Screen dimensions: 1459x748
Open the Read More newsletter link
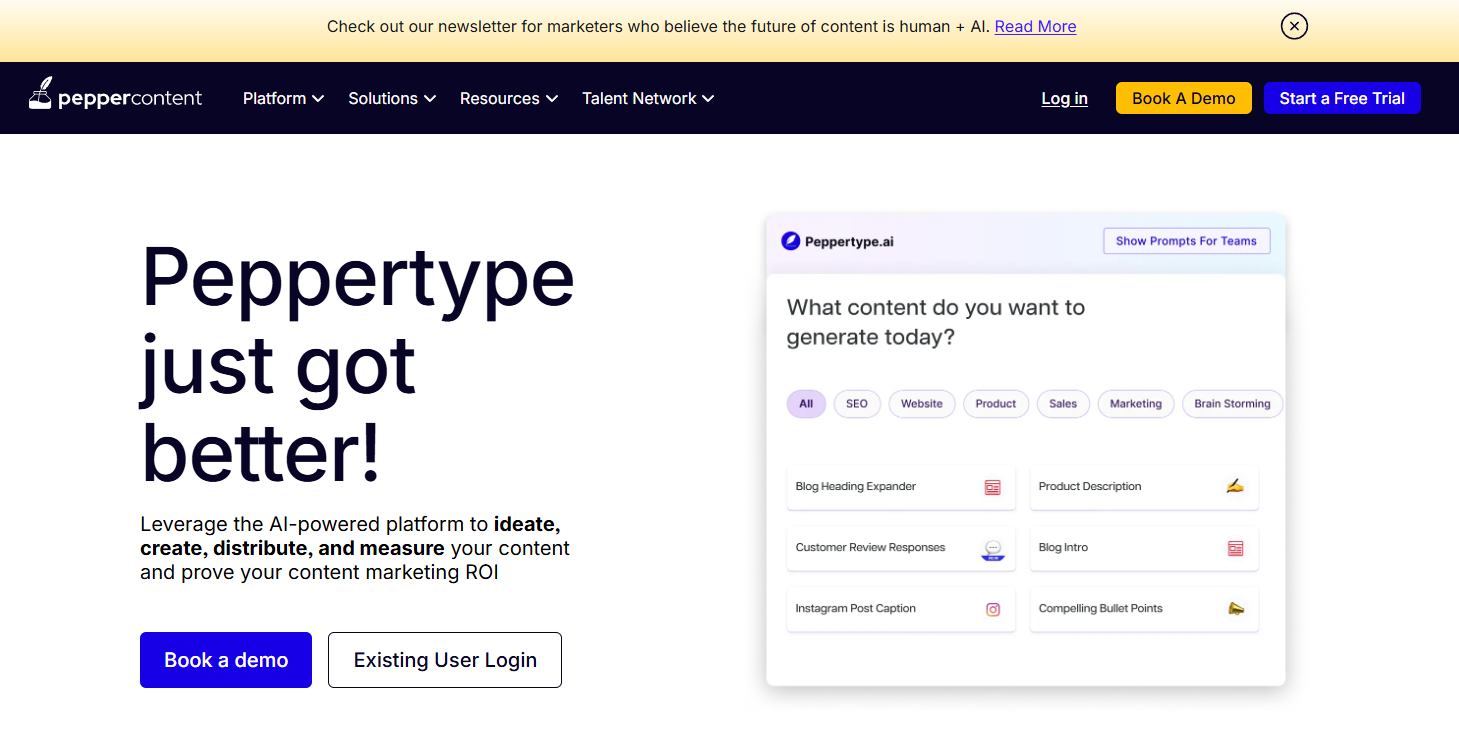click(x=1035, y=26)
